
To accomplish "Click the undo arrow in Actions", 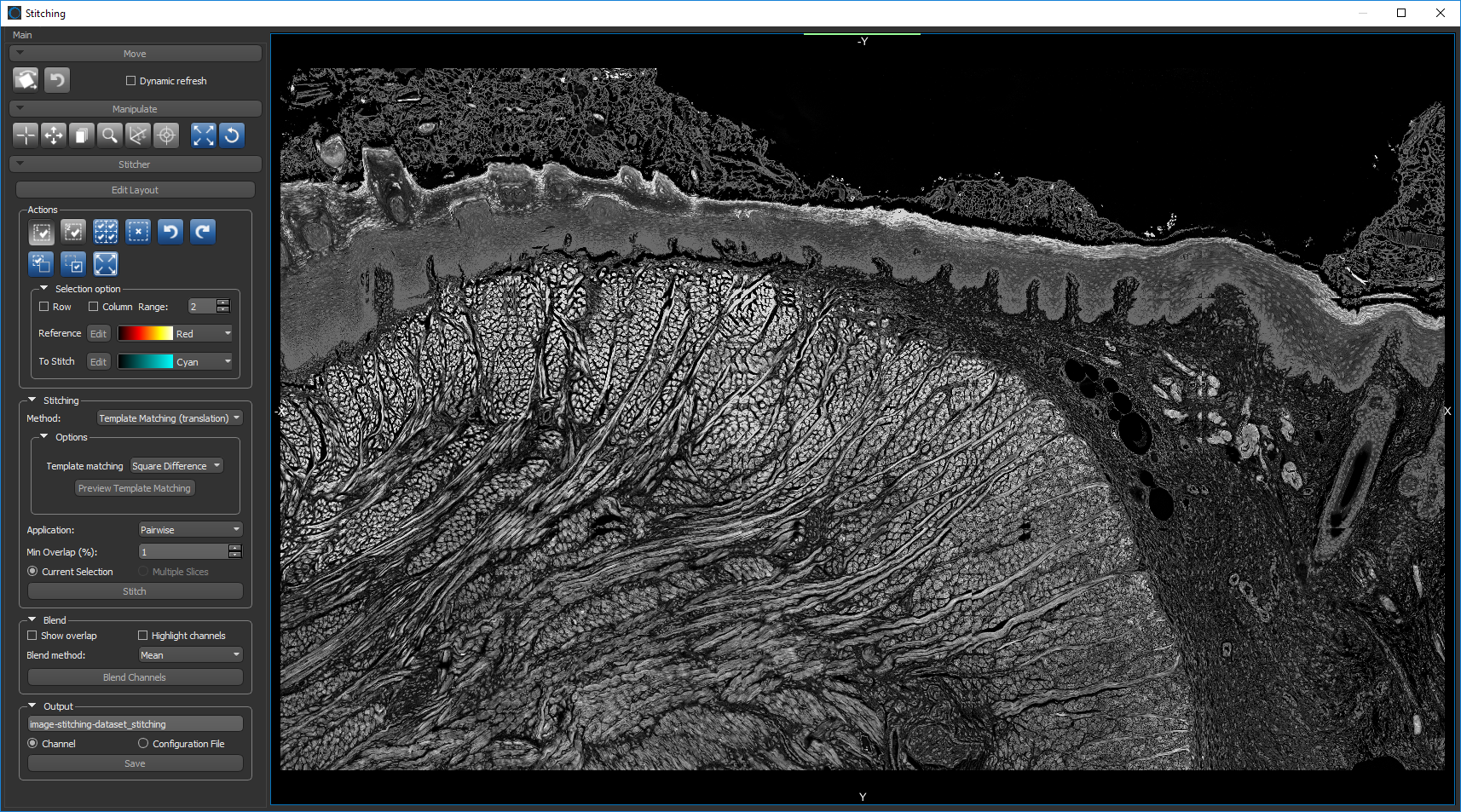I will click(170, 232).
